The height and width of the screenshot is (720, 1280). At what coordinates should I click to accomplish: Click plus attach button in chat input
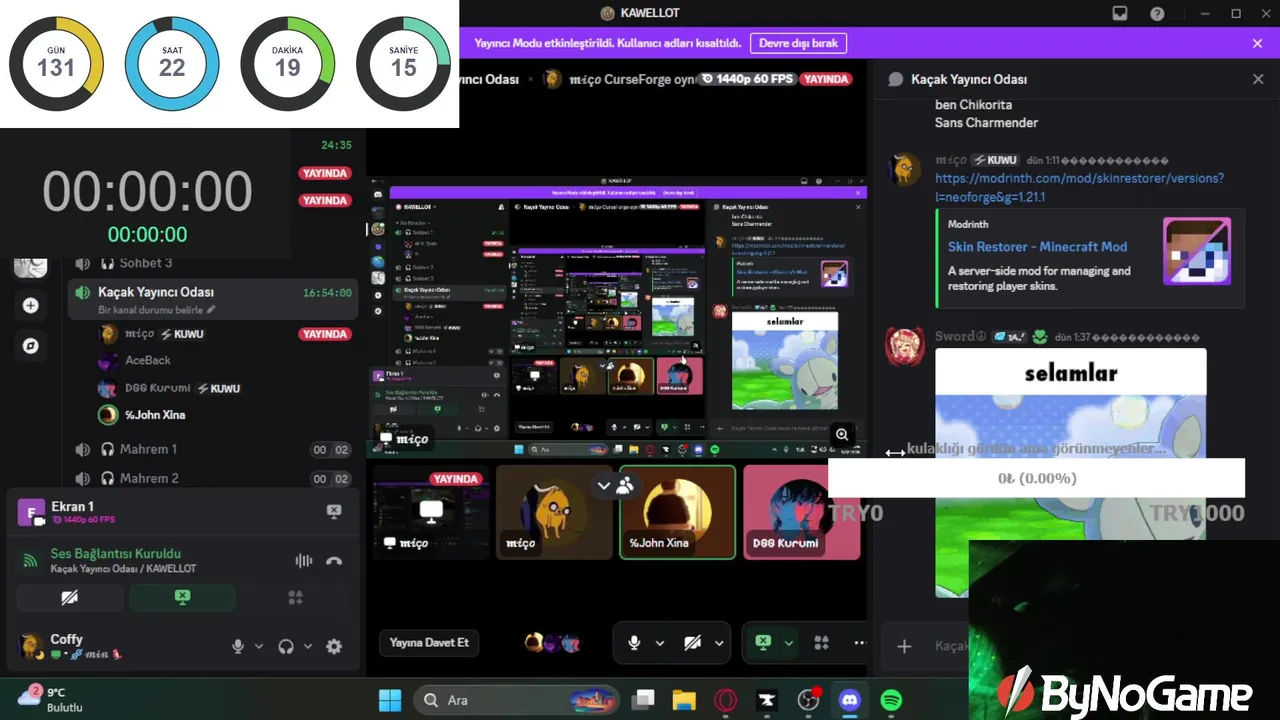point(904,646)
